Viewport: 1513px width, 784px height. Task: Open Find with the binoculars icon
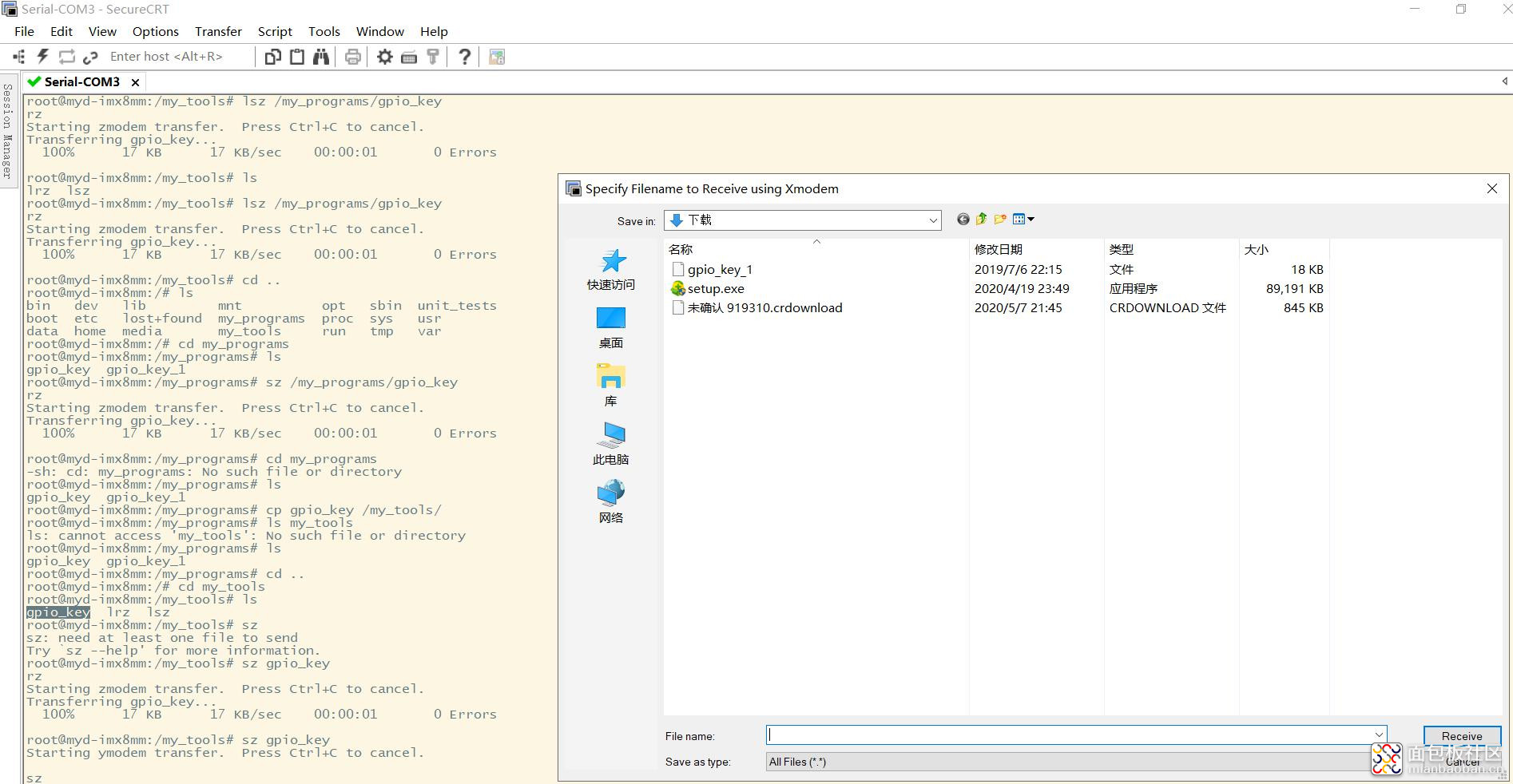click(321, 57)
